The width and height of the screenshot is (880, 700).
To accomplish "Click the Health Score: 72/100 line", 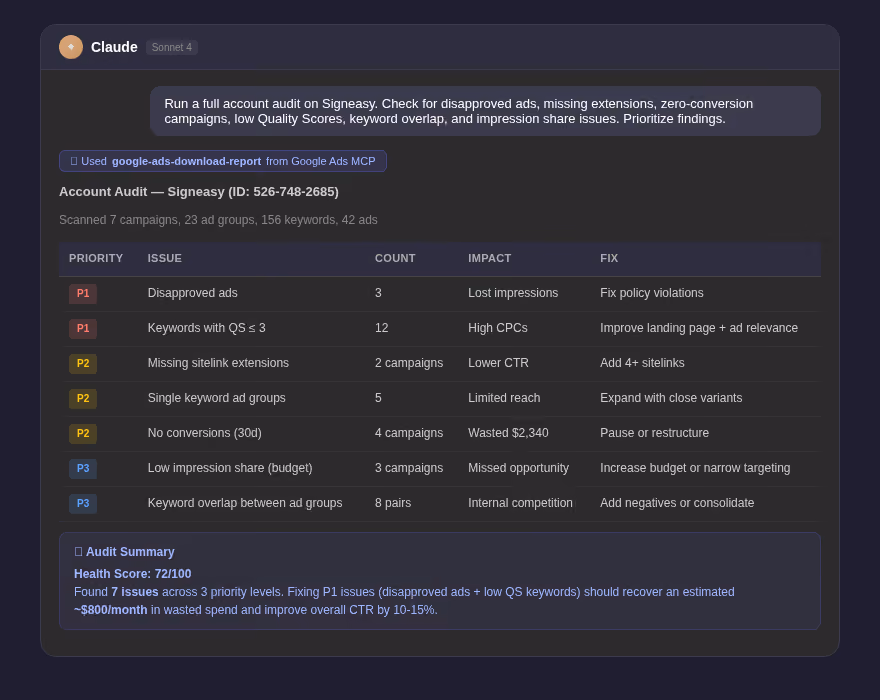I will [x=132, y=574].
